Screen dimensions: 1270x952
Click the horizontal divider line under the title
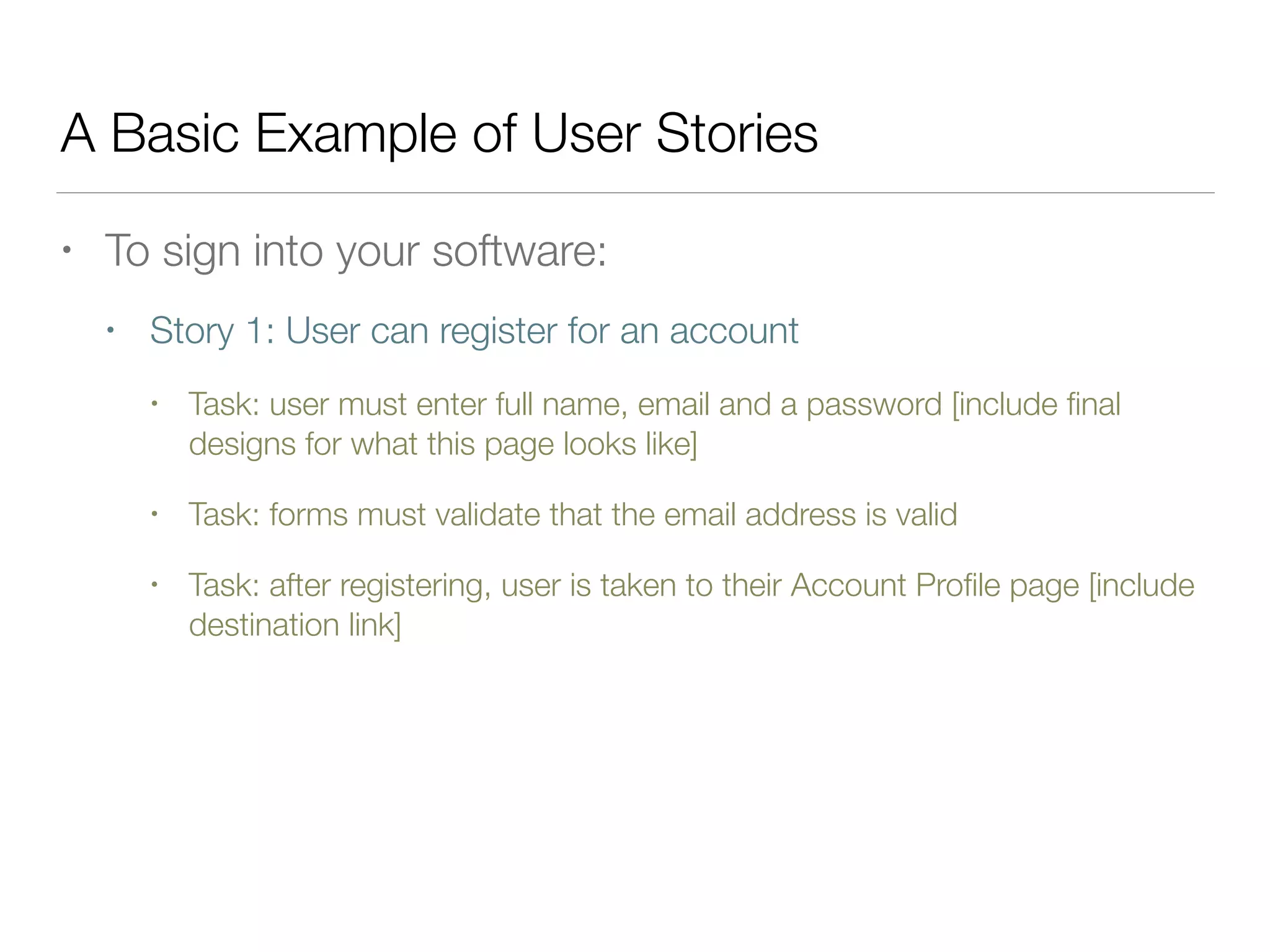click(635, 193)
